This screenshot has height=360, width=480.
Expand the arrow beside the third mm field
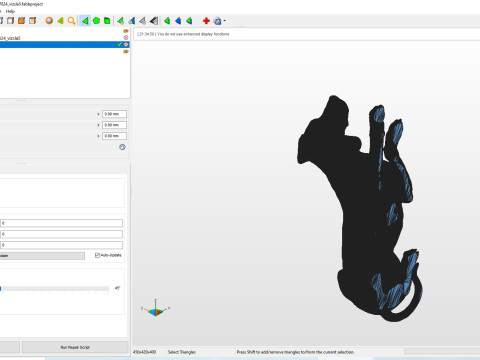98,136
